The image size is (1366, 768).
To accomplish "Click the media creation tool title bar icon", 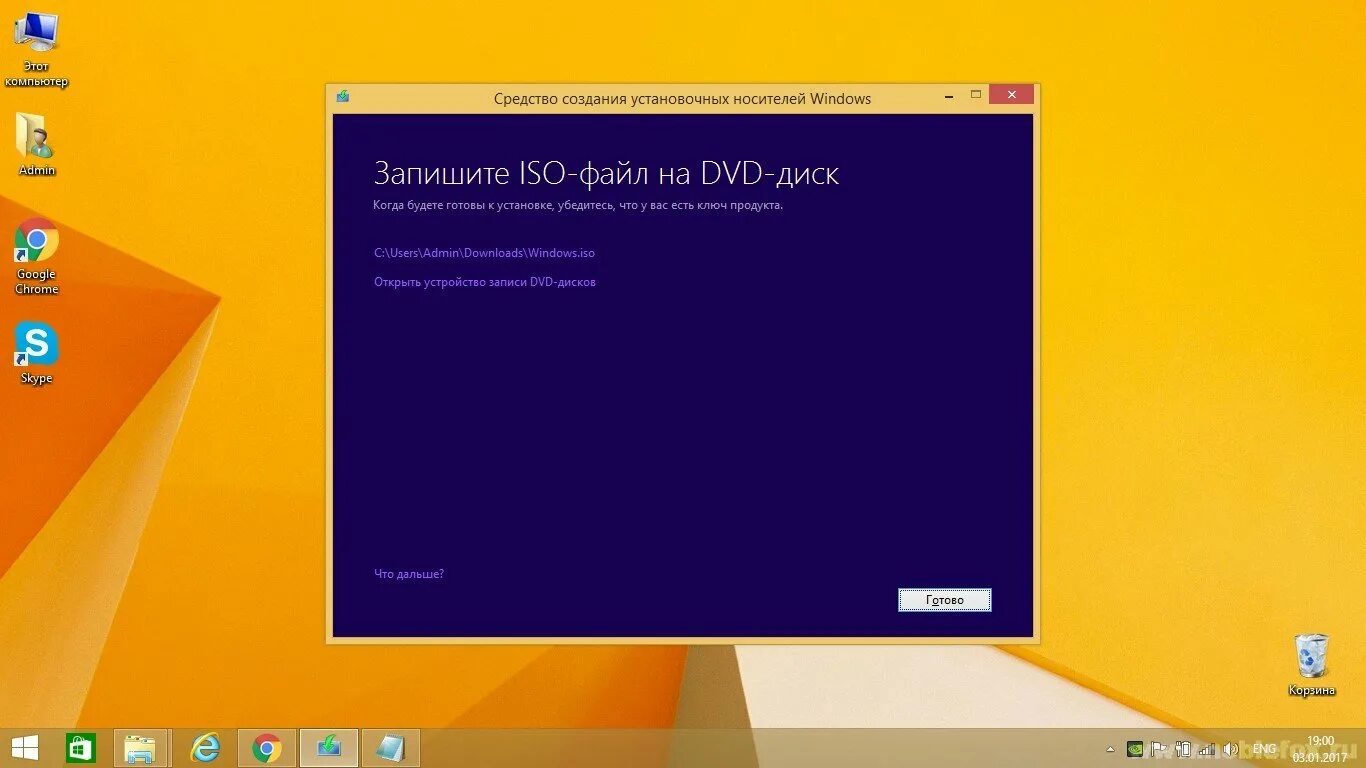I will coord(343,97).
